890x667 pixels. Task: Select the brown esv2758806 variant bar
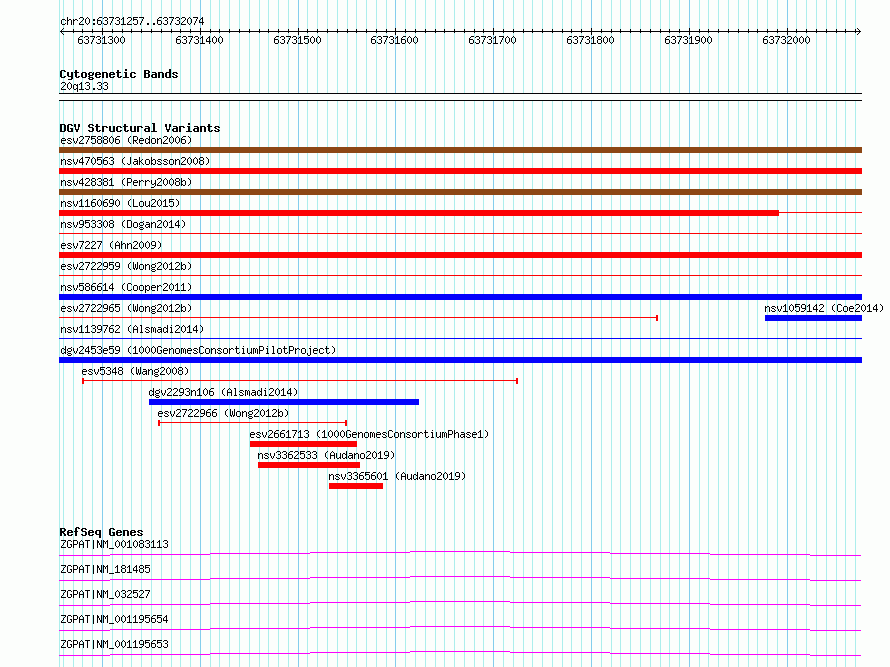(460, 150)
